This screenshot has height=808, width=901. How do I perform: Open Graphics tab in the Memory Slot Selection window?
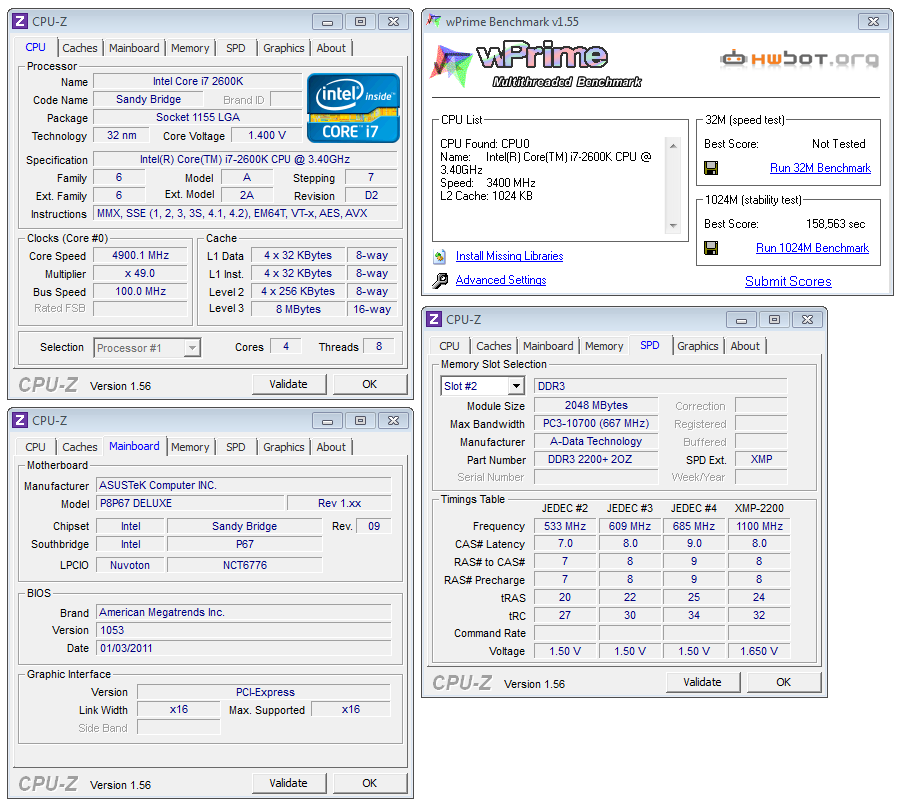pos(697,346)
